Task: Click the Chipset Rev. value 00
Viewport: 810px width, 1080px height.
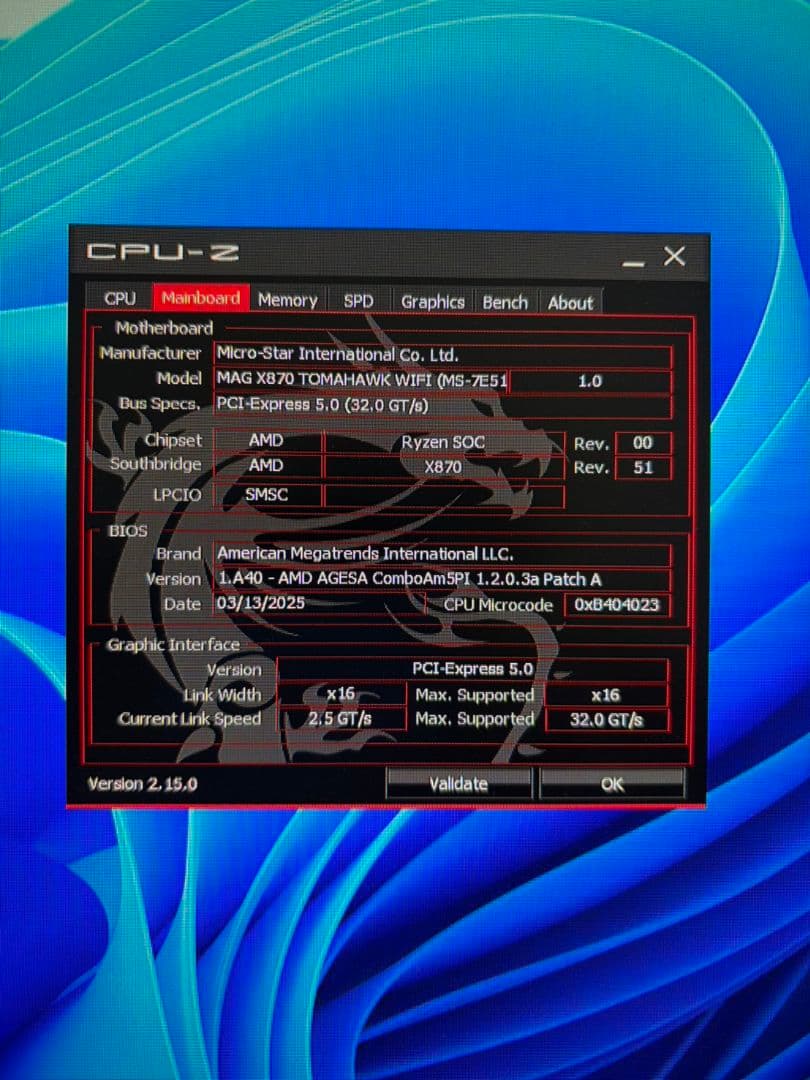Action: tap(643, 443)
